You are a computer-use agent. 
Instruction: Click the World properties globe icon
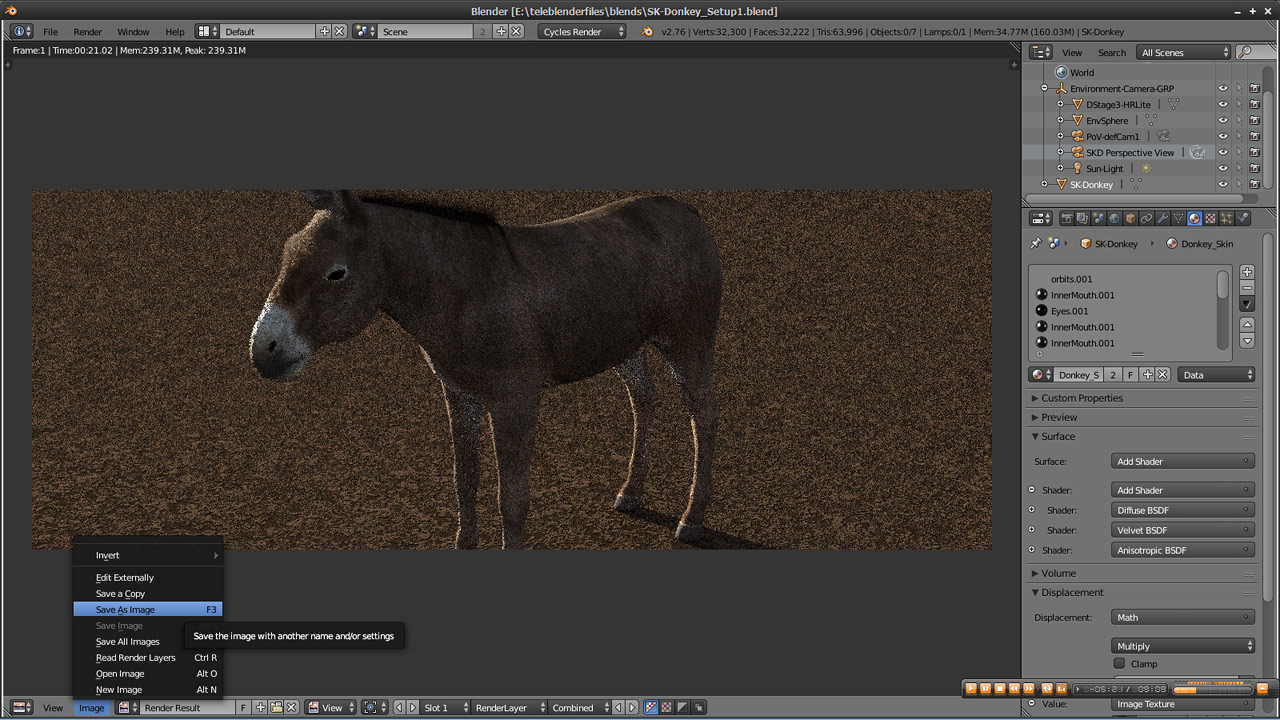[1114, 218]
